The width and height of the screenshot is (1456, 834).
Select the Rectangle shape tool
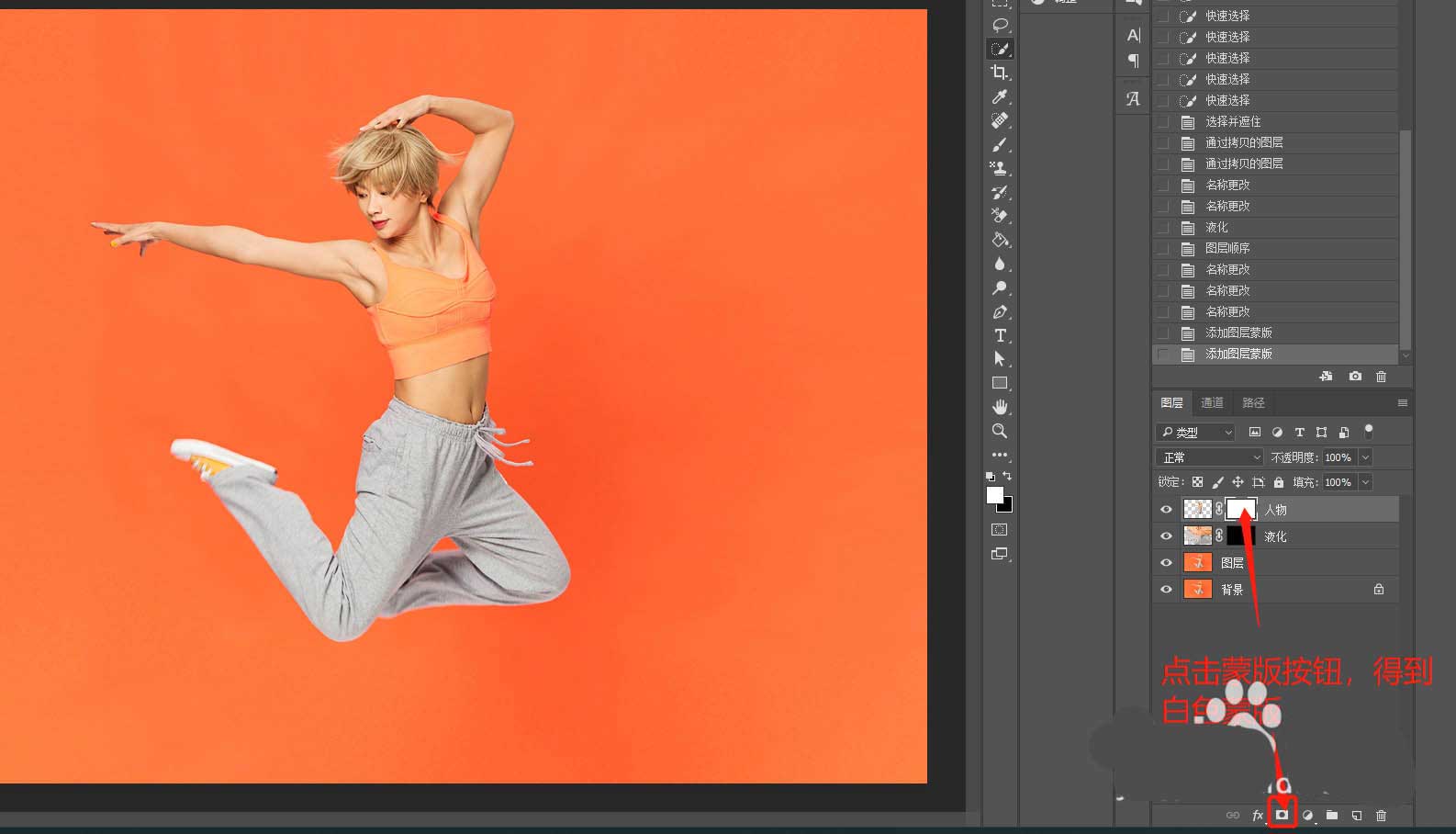pyautogui.click(x=1000, y=383)
